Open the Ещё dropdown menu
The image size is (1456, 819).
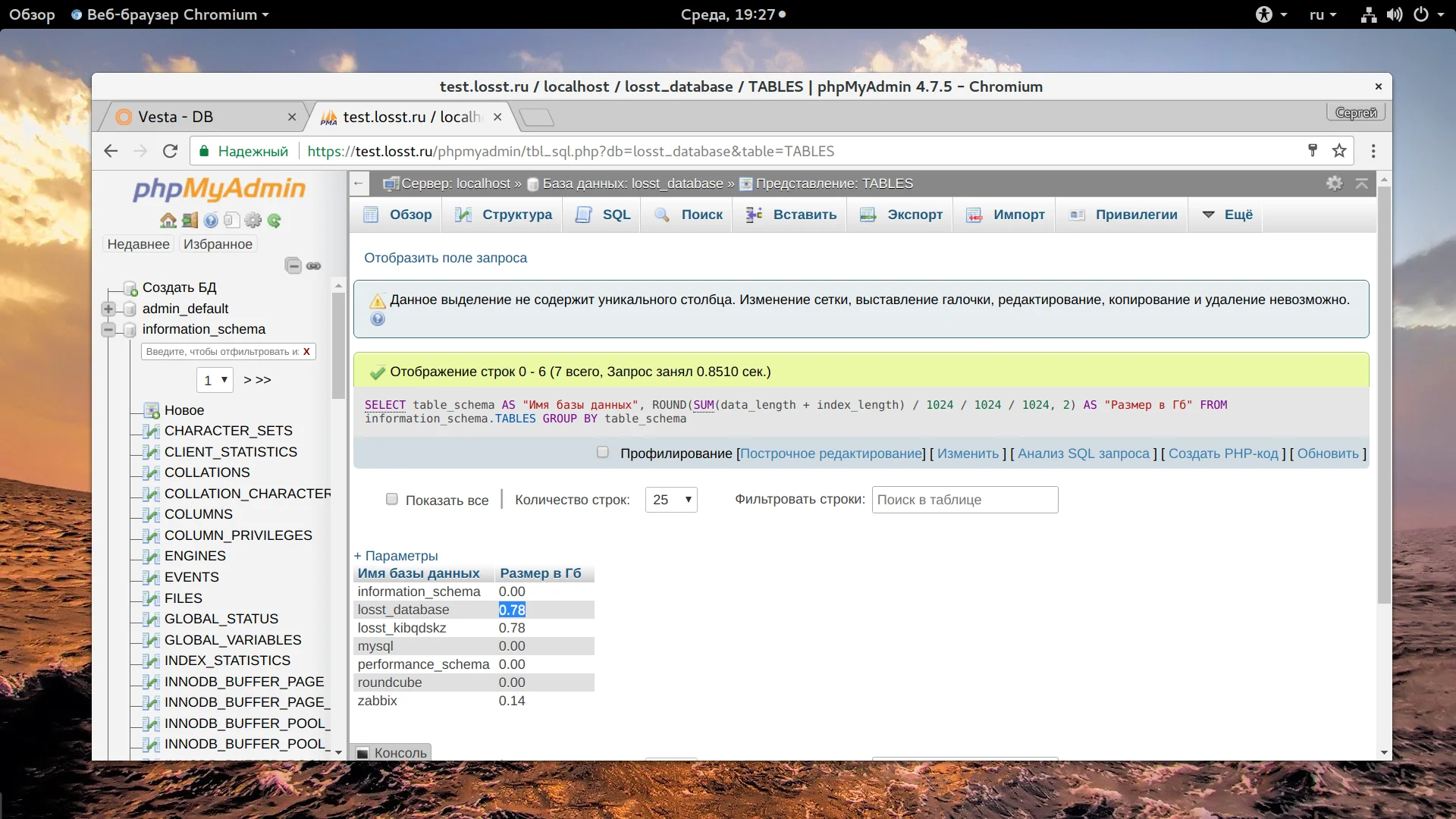click(x=1228, y=215)
